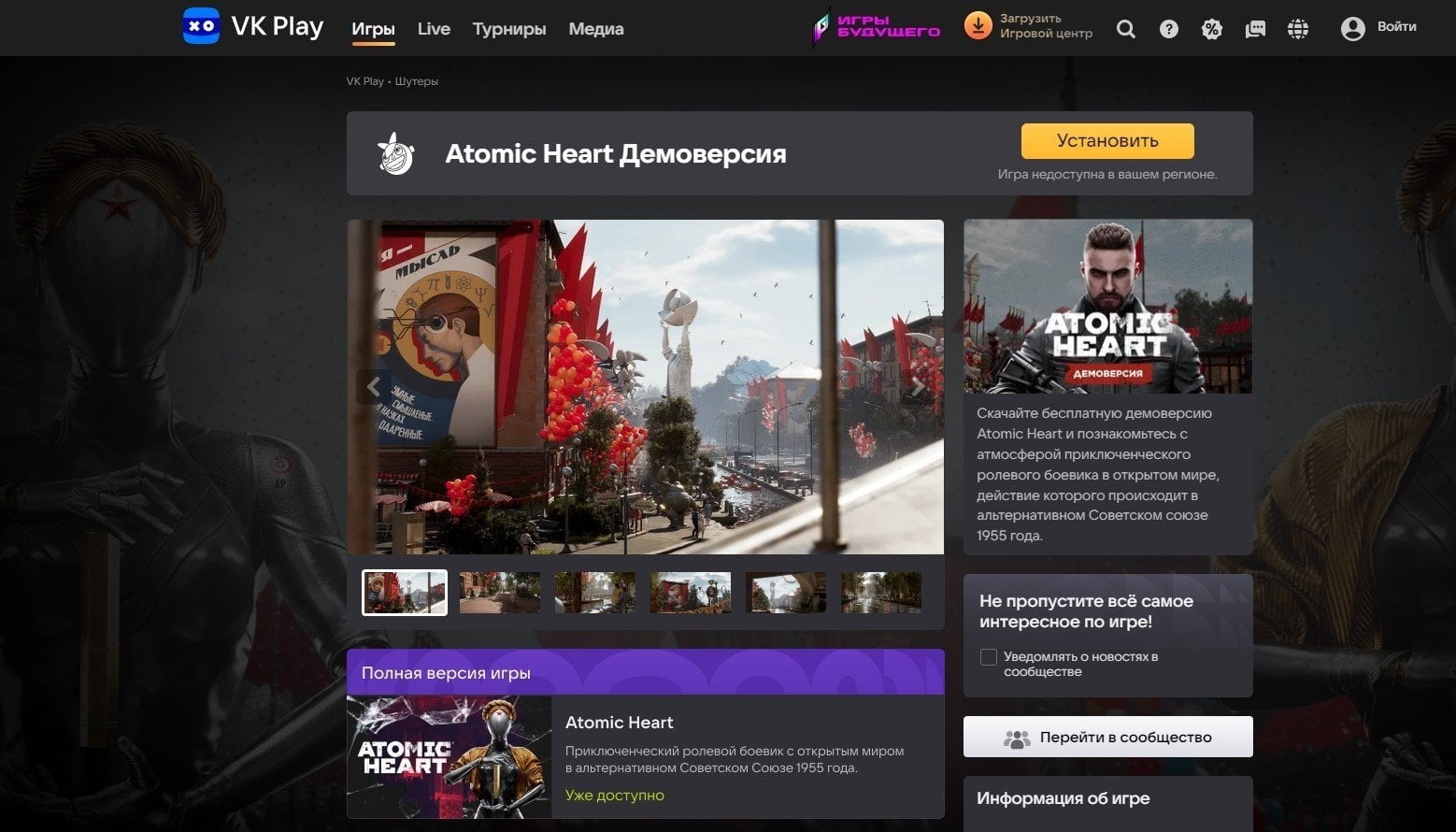
Task: Open help via question mark icon
Action: 1168,29
